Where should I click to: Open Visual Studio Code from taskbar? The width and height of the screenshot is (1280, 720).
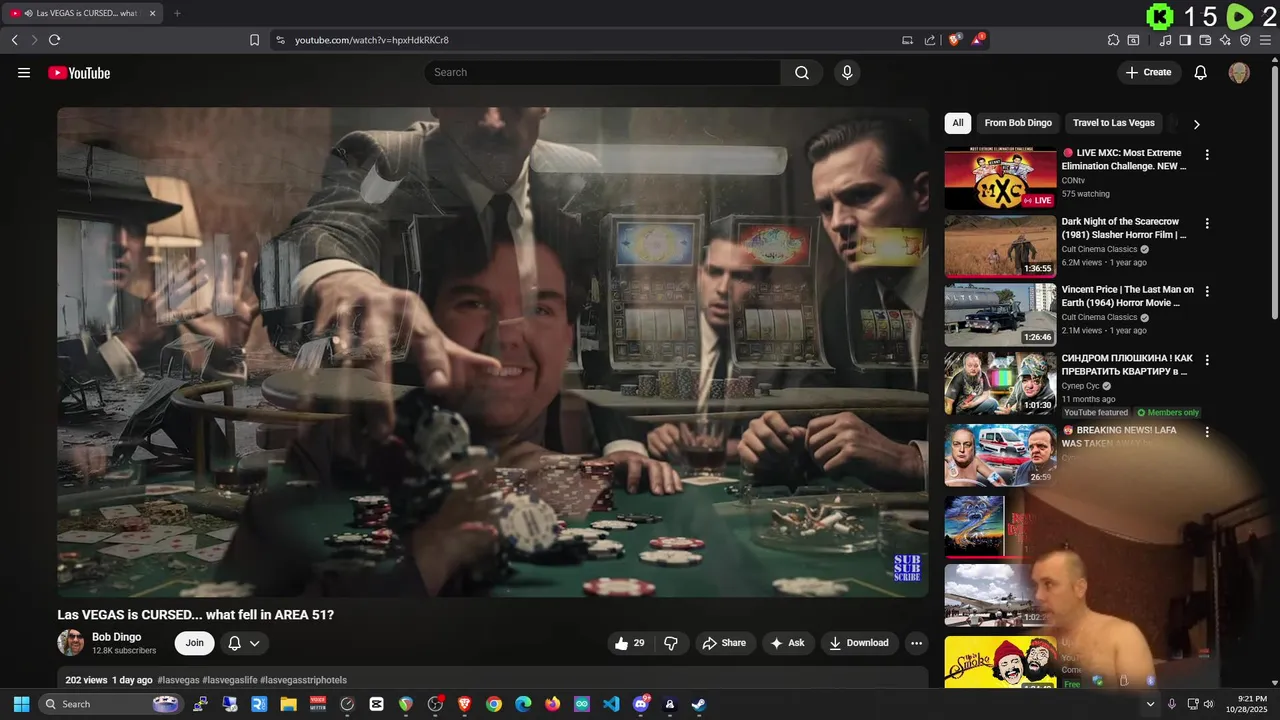(x=611, y=704)
